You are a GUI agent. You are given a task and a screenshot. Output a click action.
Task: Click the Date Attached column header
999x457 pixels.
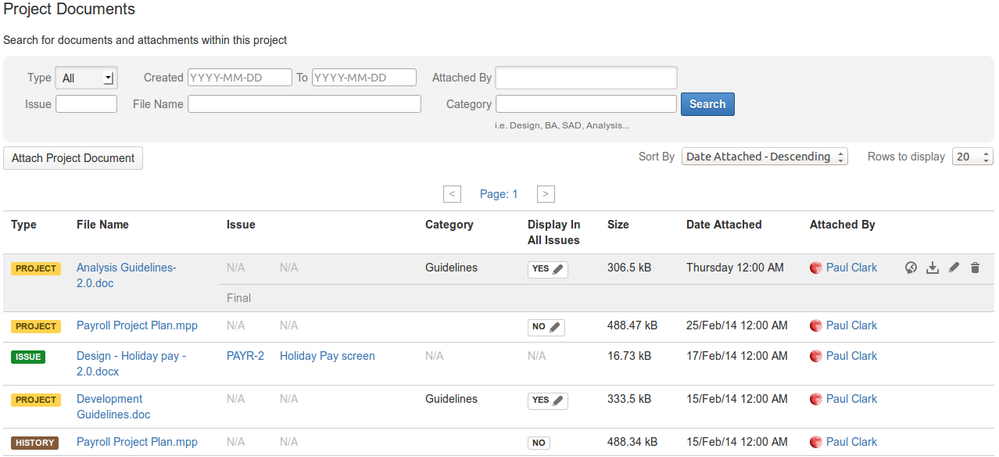point(724,225)
